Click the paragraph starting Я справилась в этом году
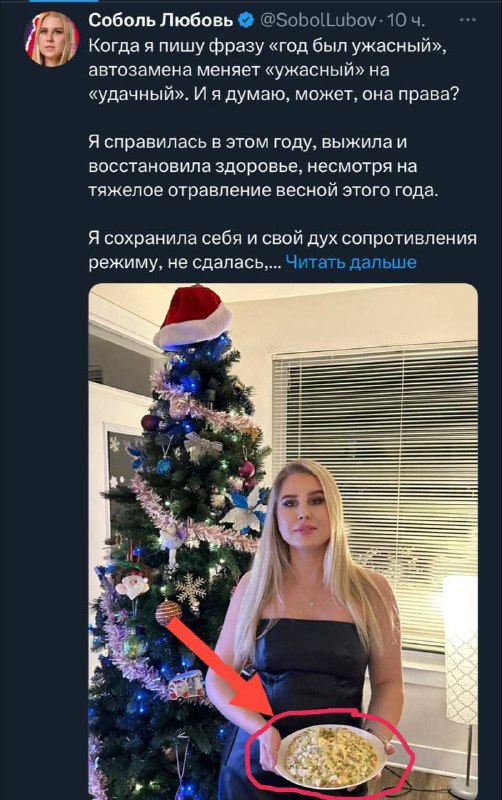This screenshot has width=502, height=800. pyautogui.click(x=263, y=166)
